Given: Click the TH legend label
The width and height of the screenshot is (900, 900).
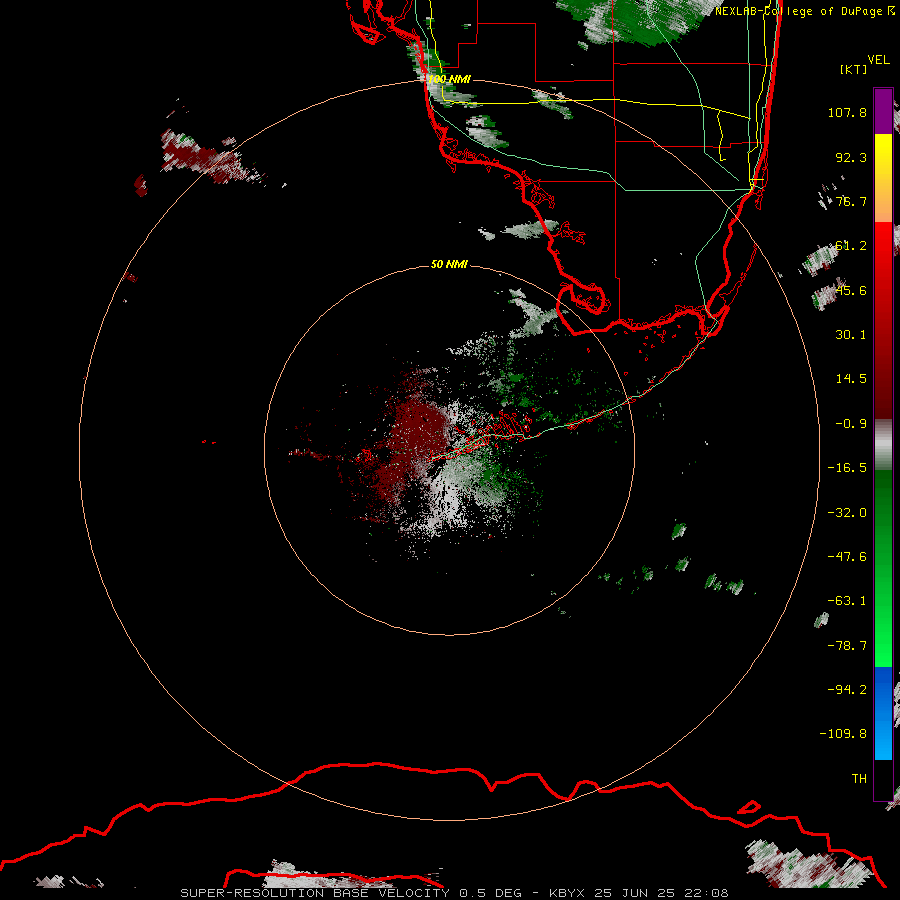Looking at the screenshot, I should tap(859, 779).
